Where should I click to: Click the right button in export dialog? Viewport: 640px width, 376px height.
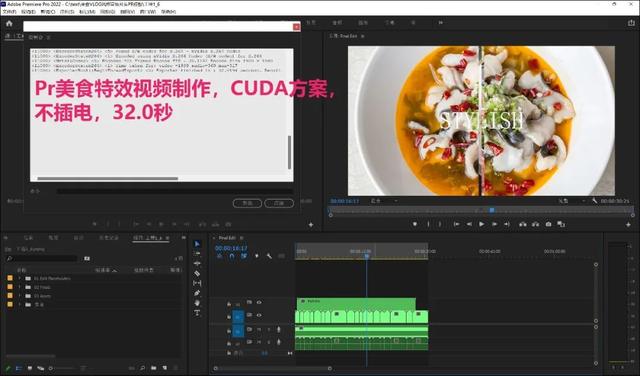point(279,203)
